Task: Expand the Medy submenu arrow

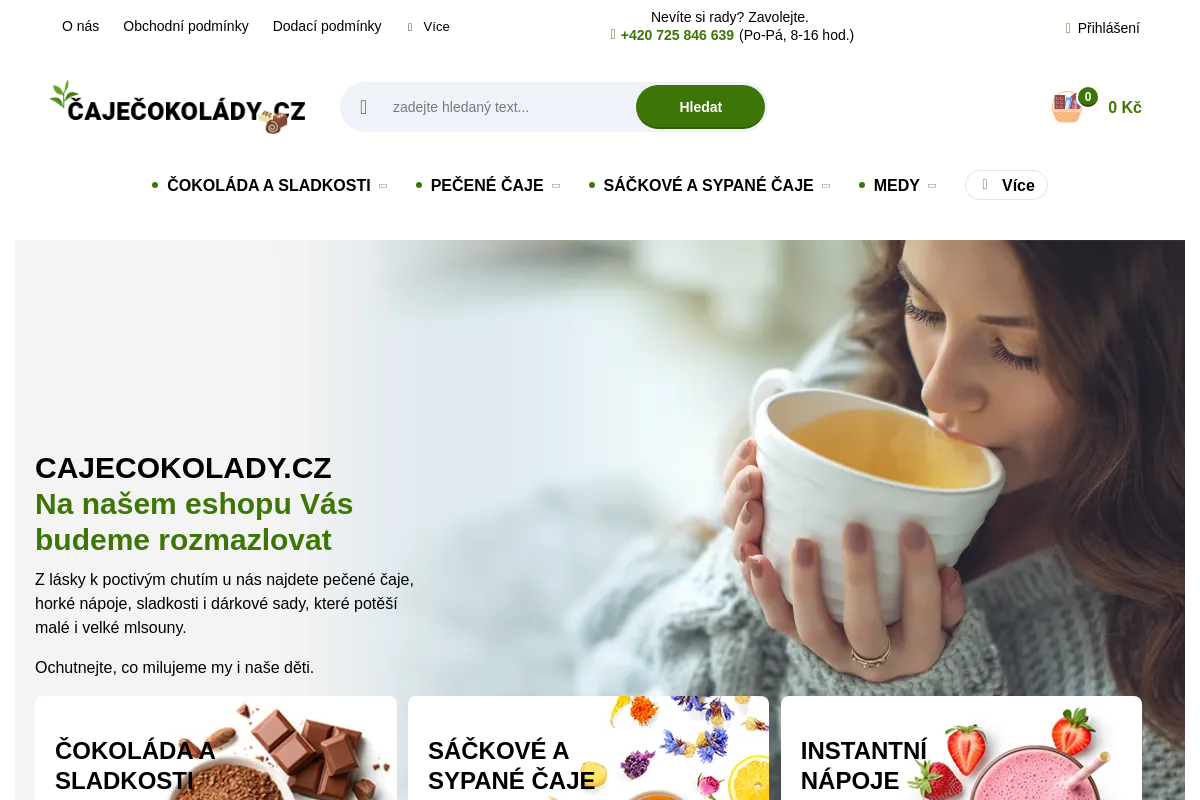Action: [932, 186]
